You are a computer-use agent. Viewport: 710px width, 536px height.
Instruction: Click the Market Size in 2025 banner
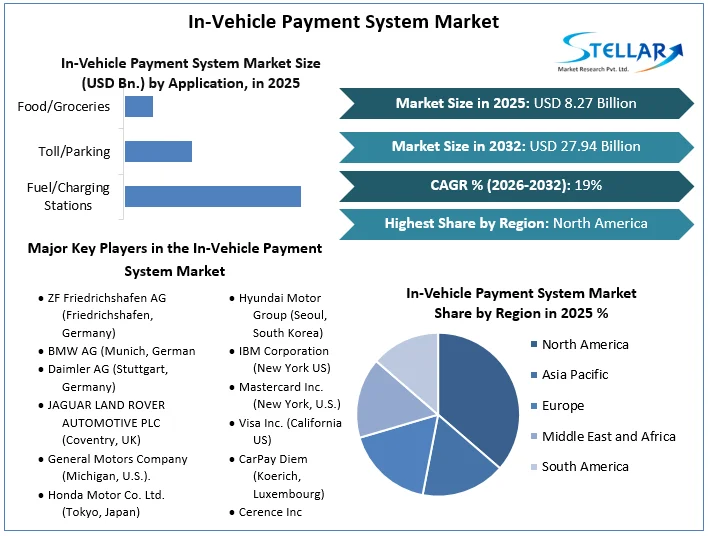[516, 103]
